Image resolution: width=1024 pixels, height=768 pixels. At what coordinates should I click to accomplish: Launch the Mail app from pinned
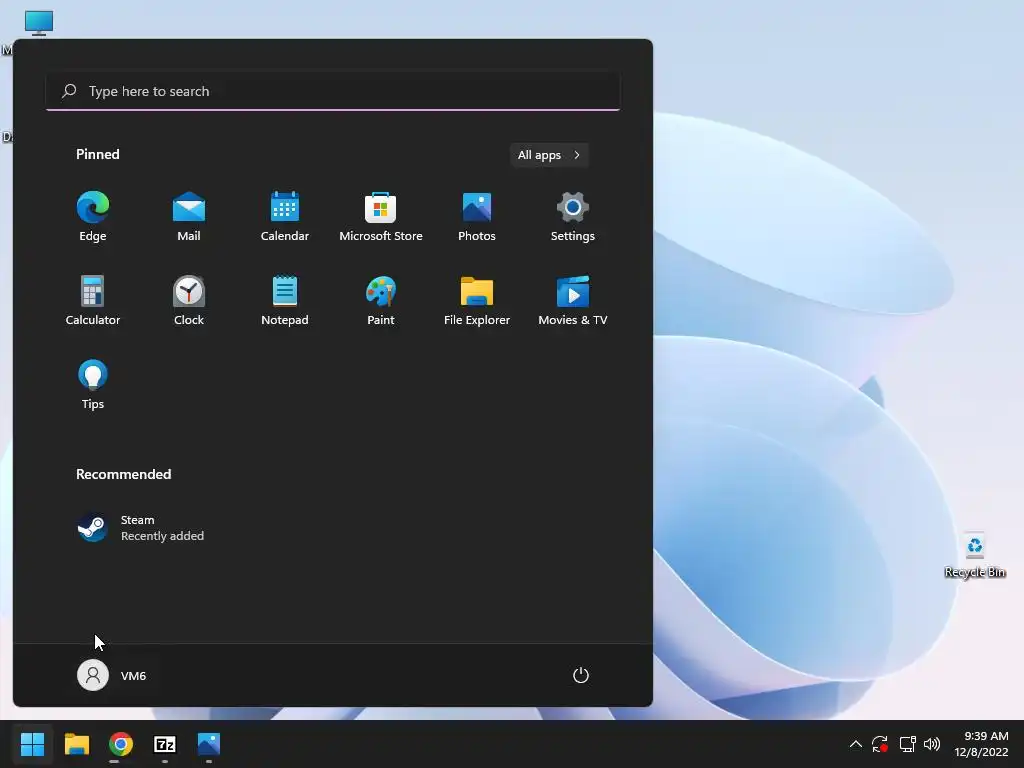click(189, 217)
